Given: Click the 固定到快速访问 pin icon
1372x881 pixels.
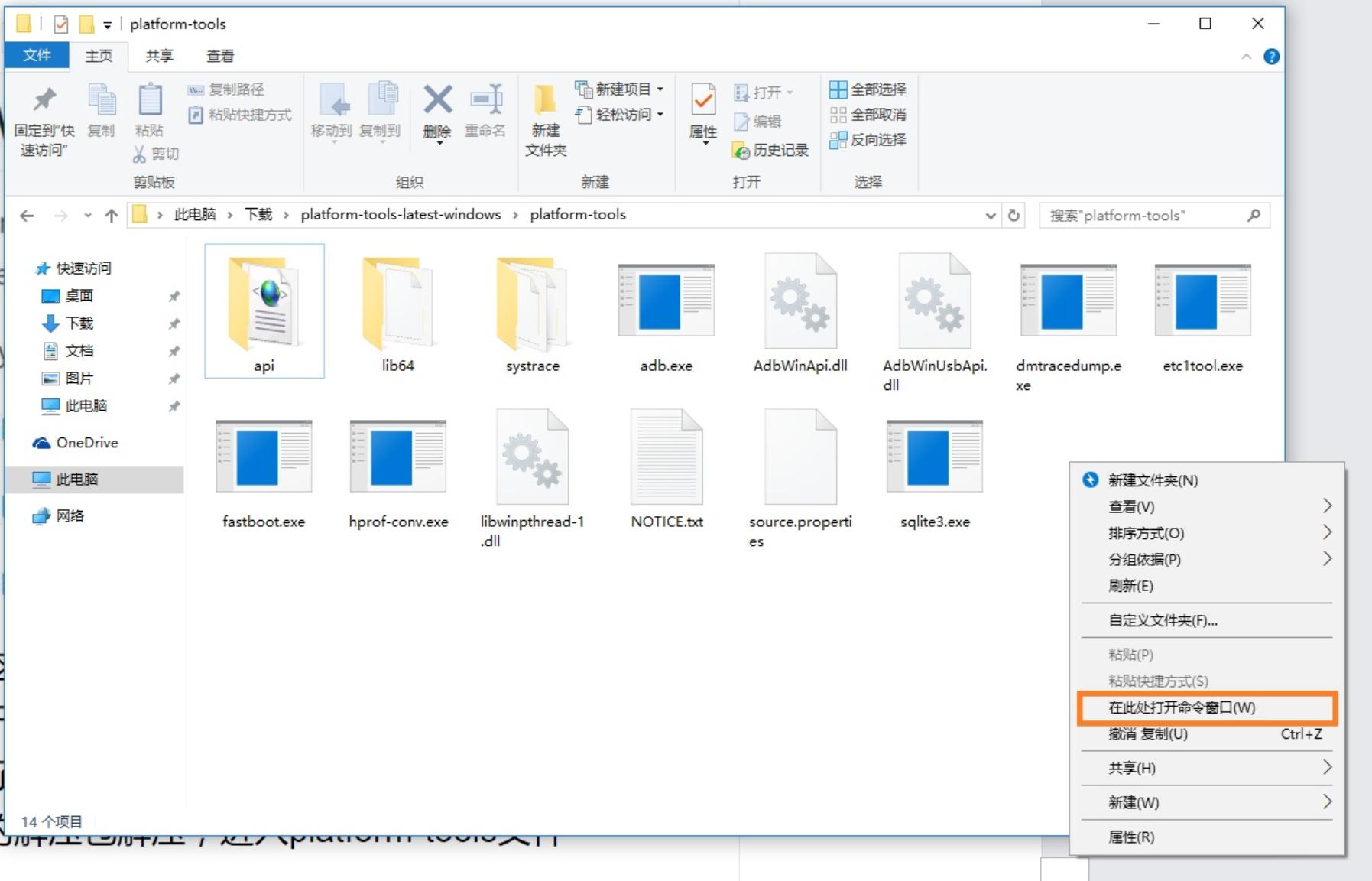Looking at the screenshot, I should [x=44, y=100].
